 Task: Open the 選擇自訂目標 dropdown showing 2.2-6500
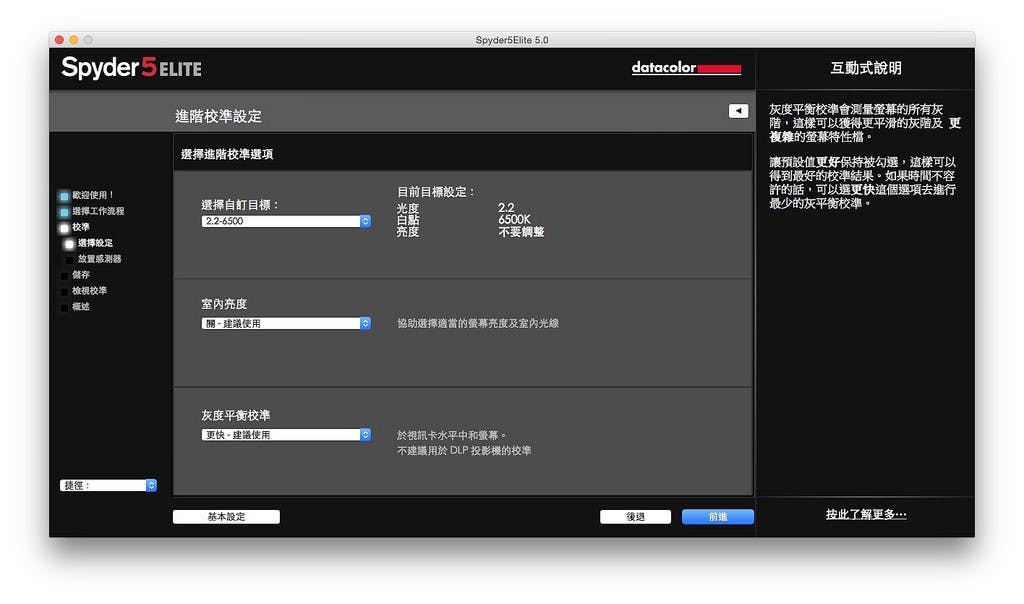pos(286,221)
